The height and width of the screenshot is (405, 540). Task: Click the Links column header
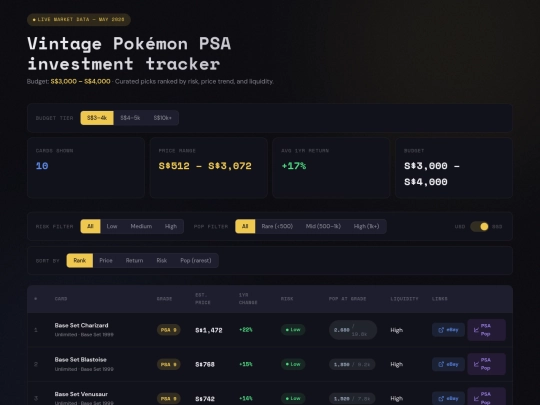pos(440,299)
